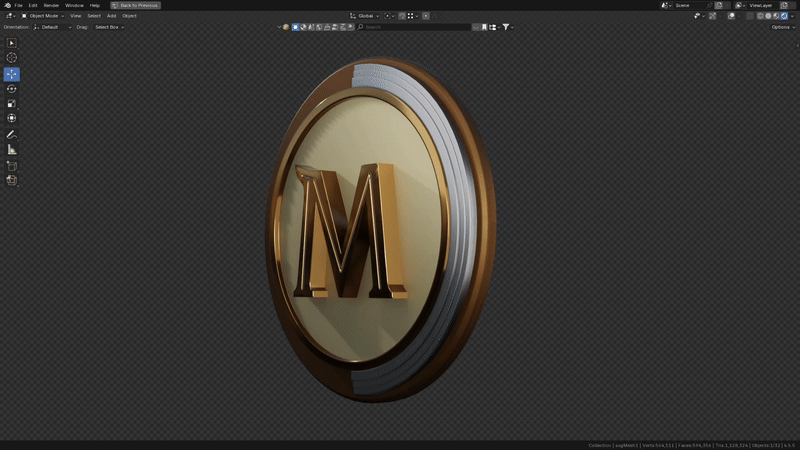Select the Transform tool

point(11,118)
